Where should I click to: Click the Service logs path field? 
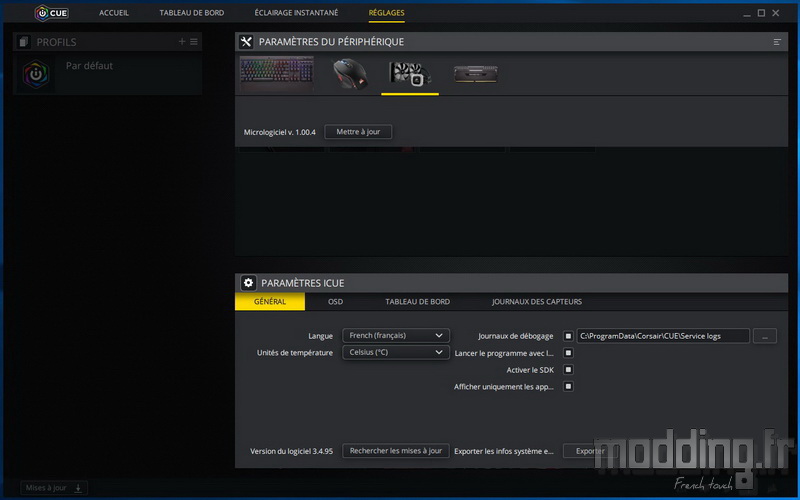663,336
